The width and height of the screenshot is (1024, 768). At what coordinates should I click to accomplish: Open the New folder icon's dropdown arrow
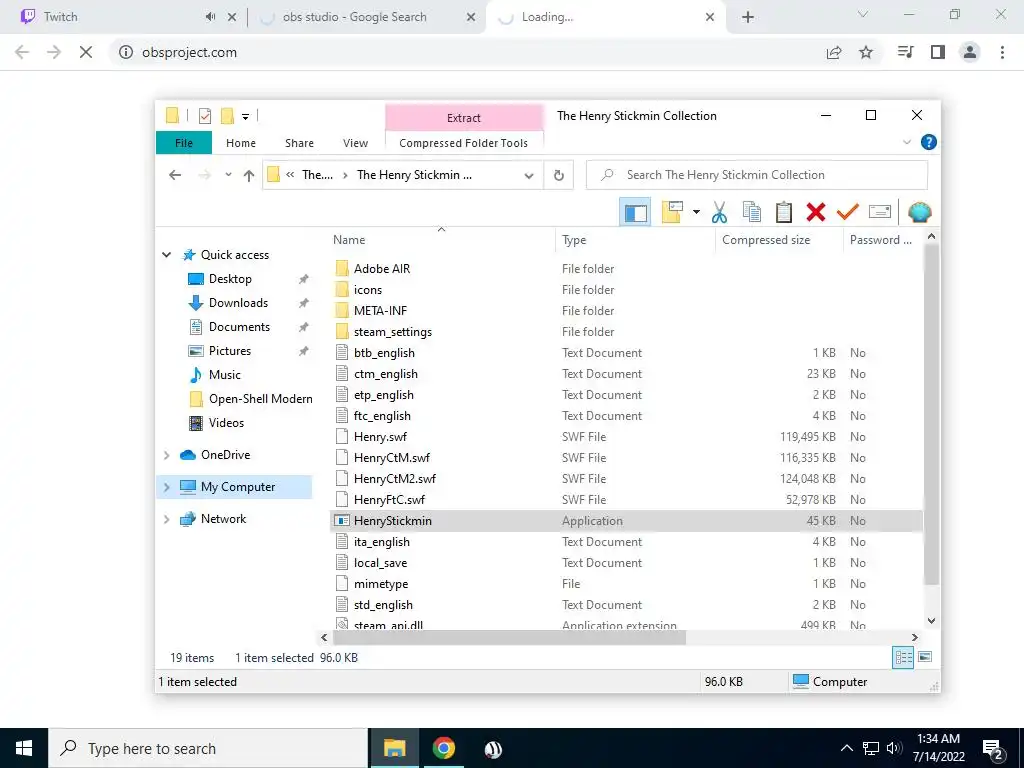point(696,212)
